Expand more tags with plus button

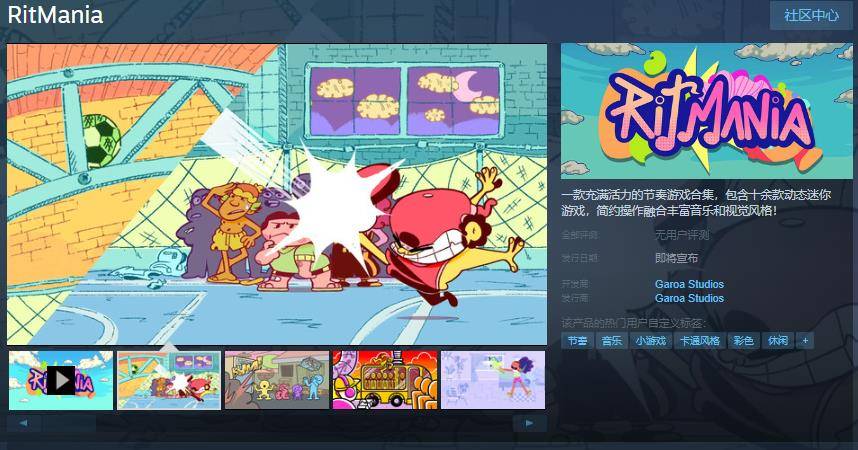click(x=805, y=341)
